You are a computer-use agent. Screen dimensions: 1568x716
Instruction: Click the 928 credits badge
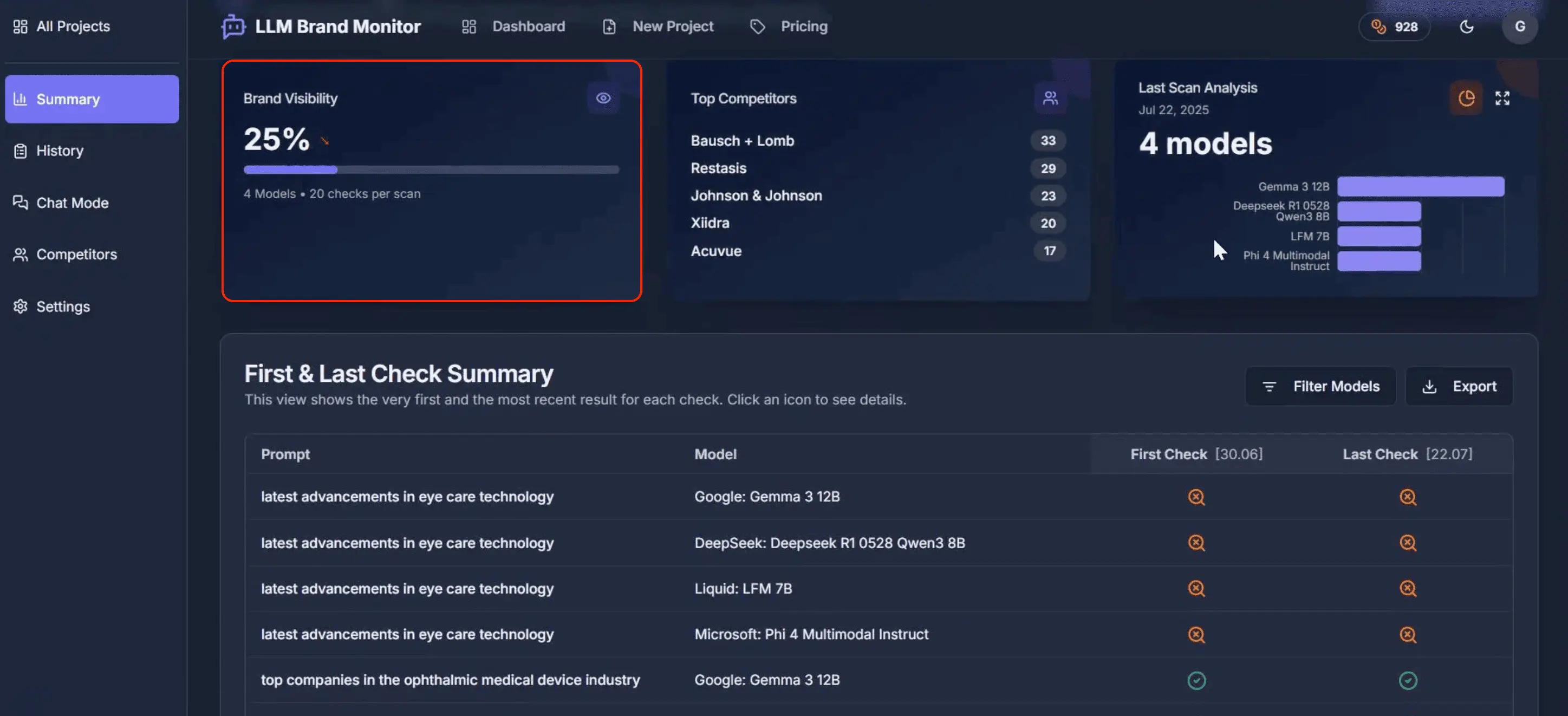tap(1394, 26)
